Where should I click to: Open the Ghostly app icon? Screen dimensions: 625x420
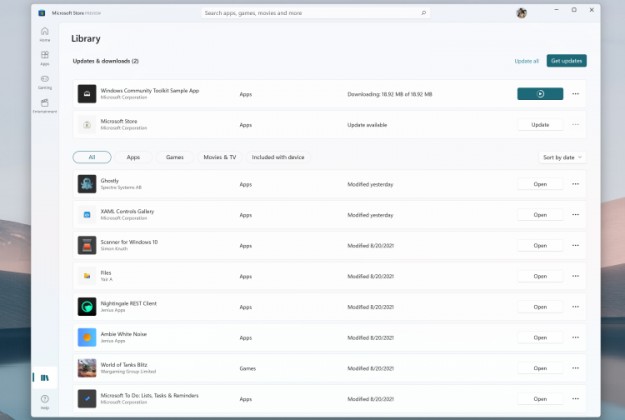[x=87, y=184]
